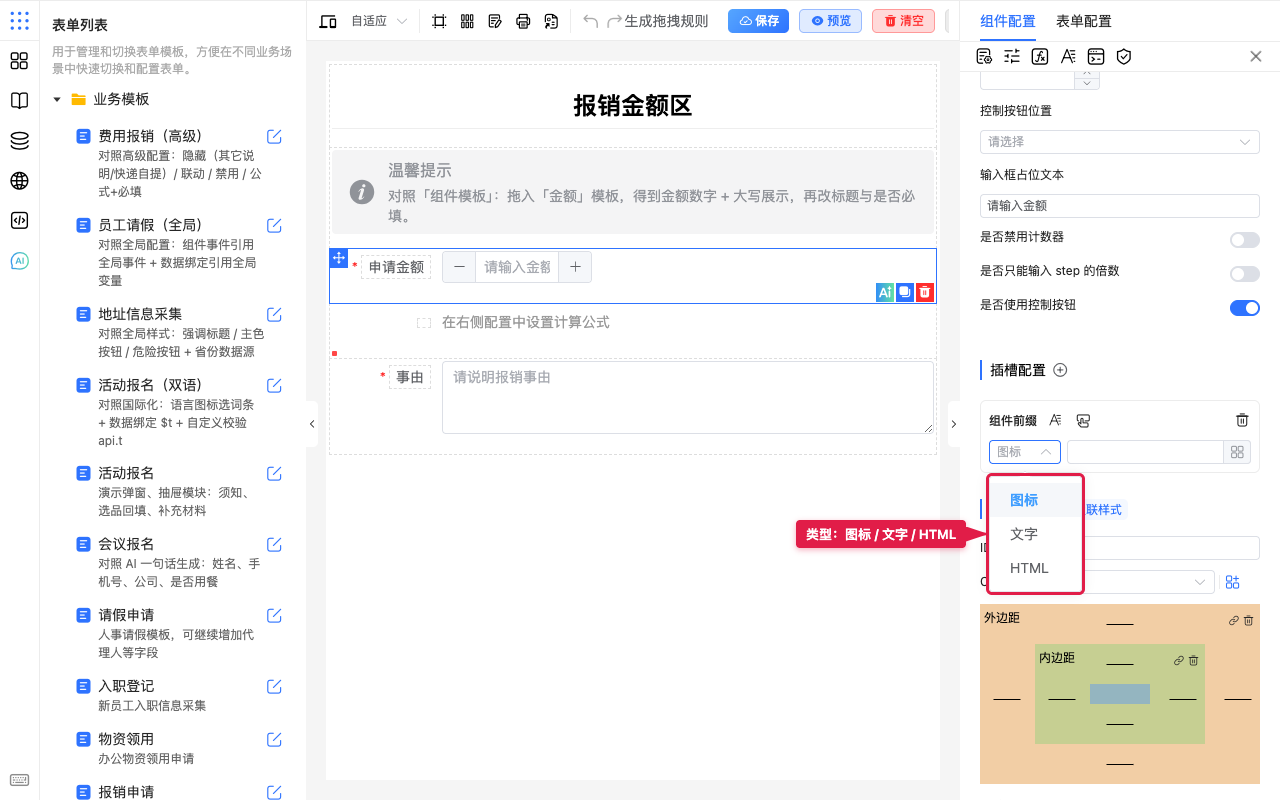Toggle 是否禁用计数器 switch
This screenshot has width=1280, height=800.
click(x=1244, y=240)
